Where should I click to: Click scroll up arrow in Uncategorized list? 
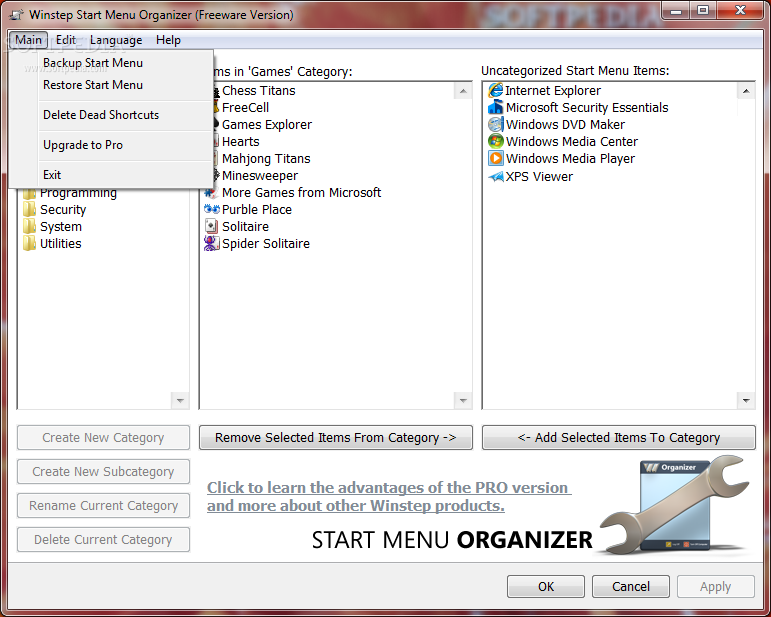tap(746, 91)
